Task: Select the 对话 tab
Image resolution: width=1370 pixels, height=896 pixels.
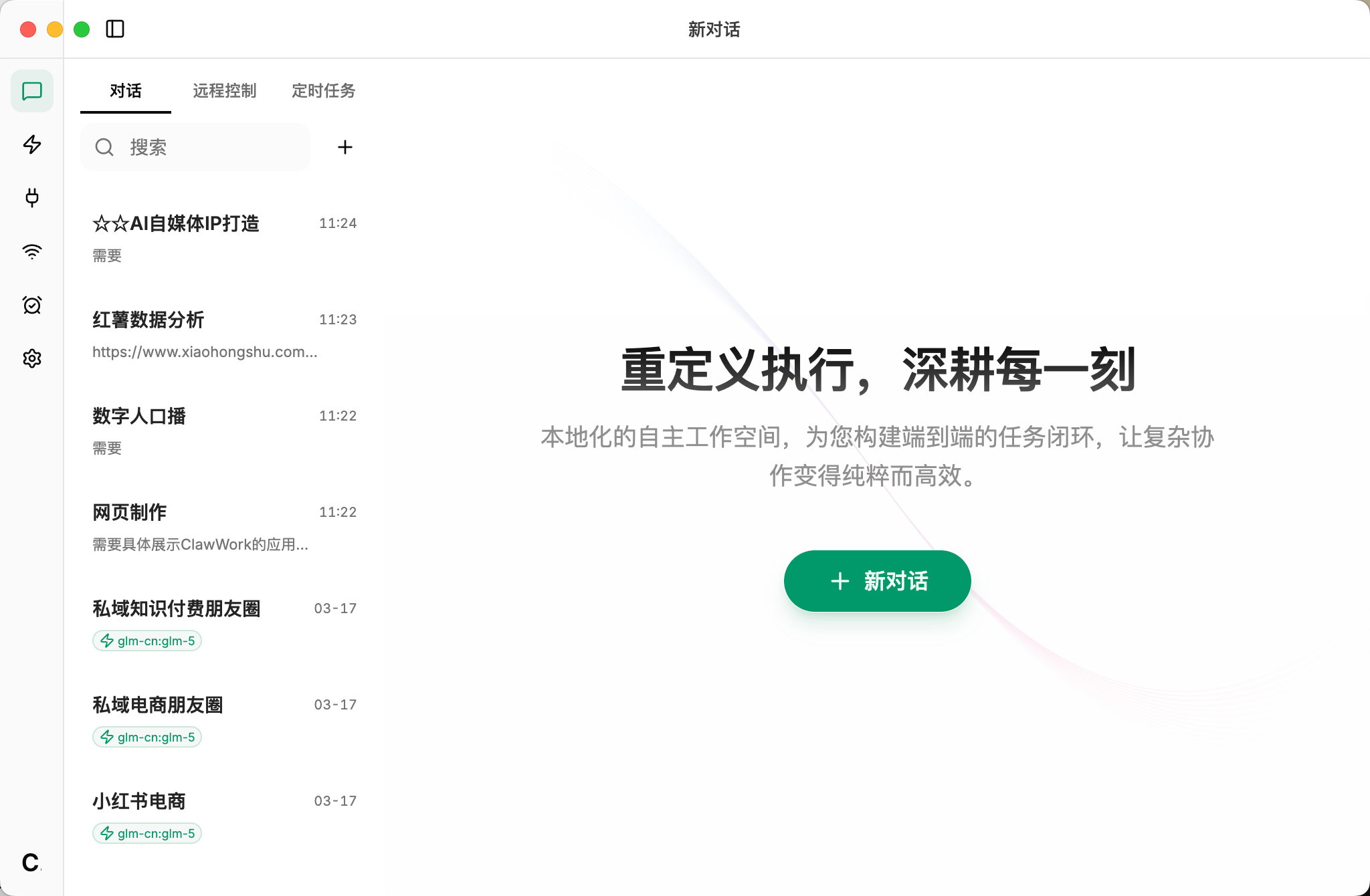Action: (124, 91)
